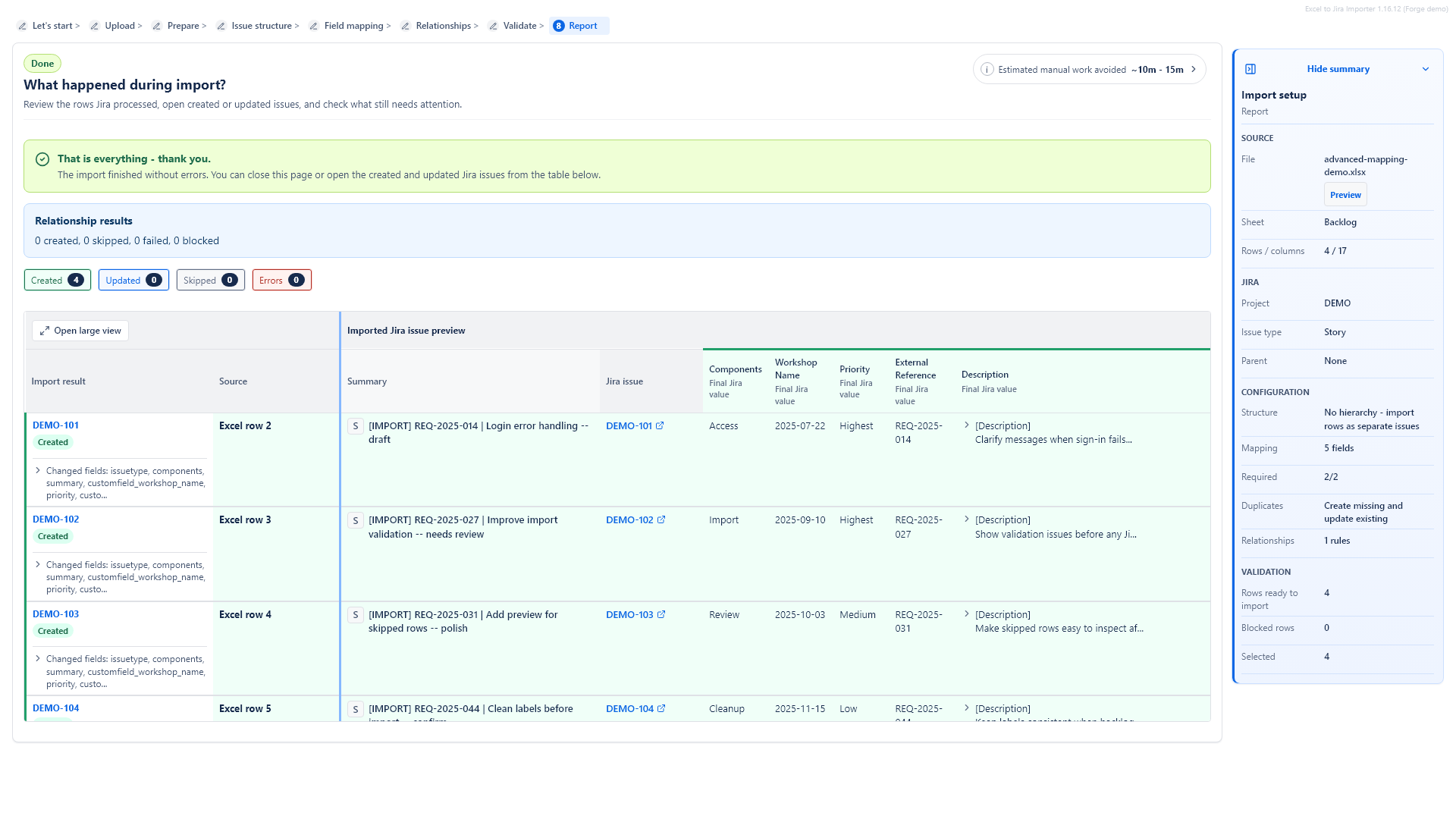Click the panel collapse icon beside Hide summary
1456x819 pixels.
point(1250,69)
